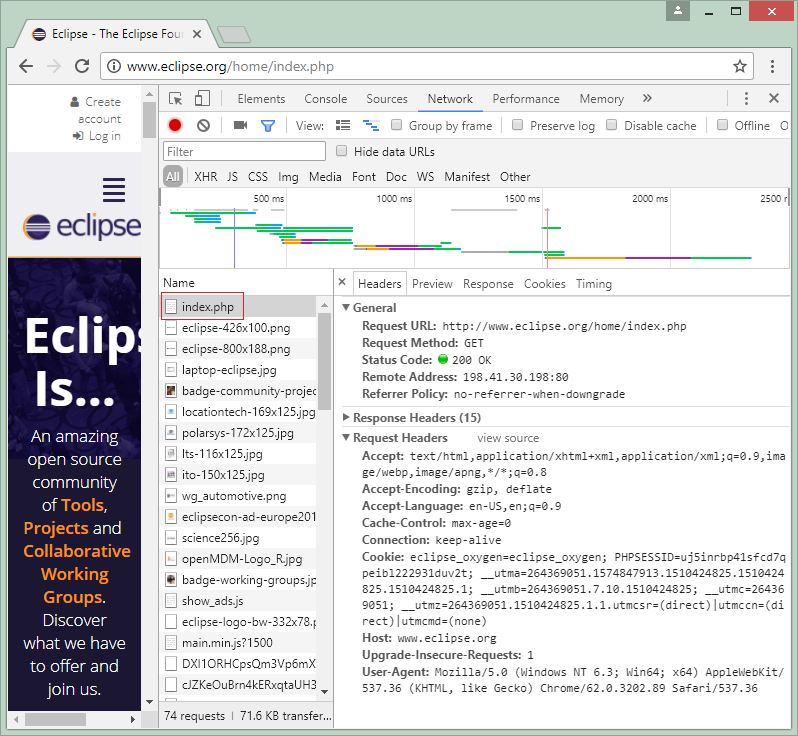The height and width of the screenshot is (736, 798).
Task: Click the Eclipse logo
Action: pos(82,227)
